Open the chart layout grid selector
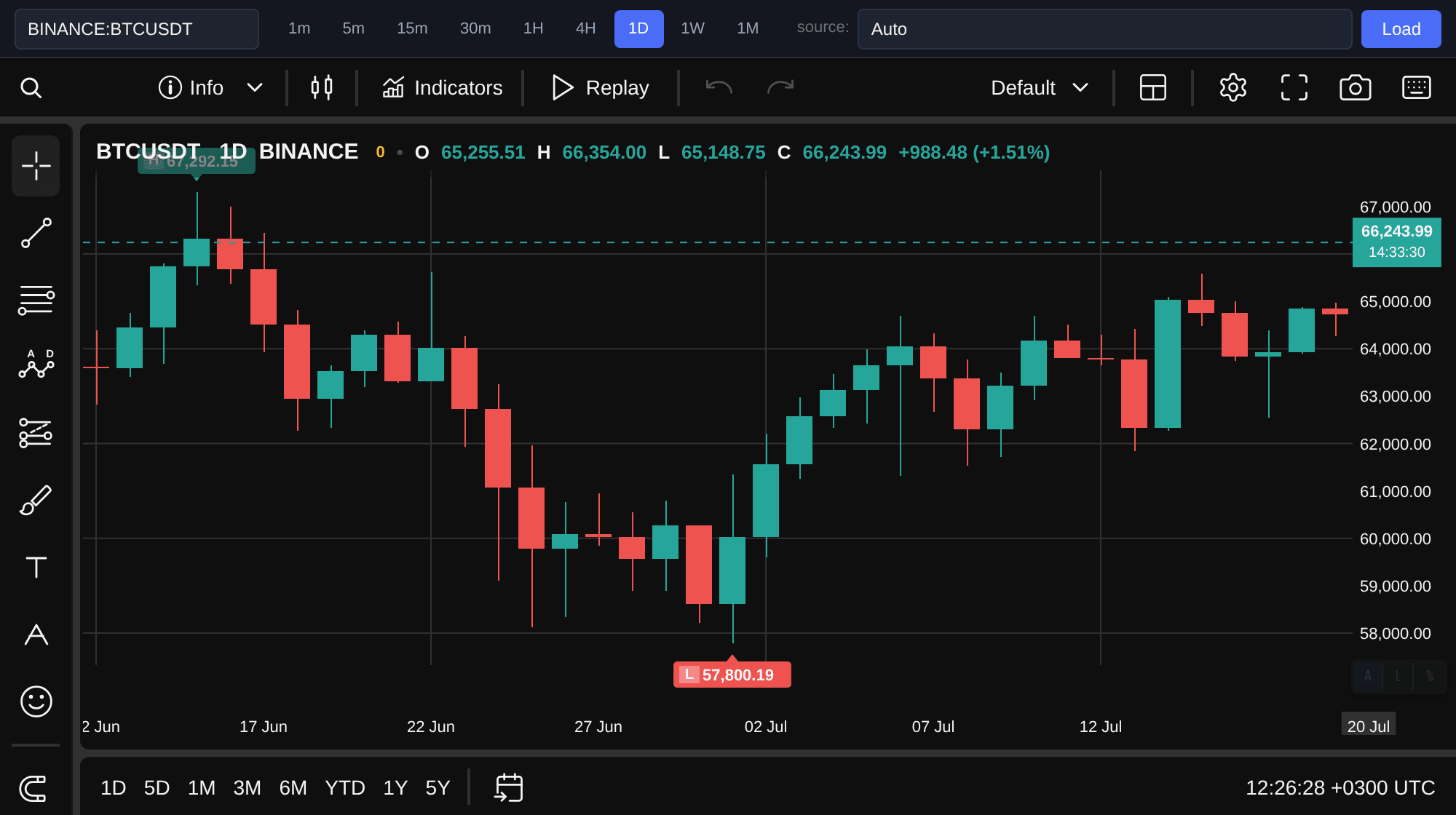This screenshot has width=1456, height=815. coord(1153,88)
